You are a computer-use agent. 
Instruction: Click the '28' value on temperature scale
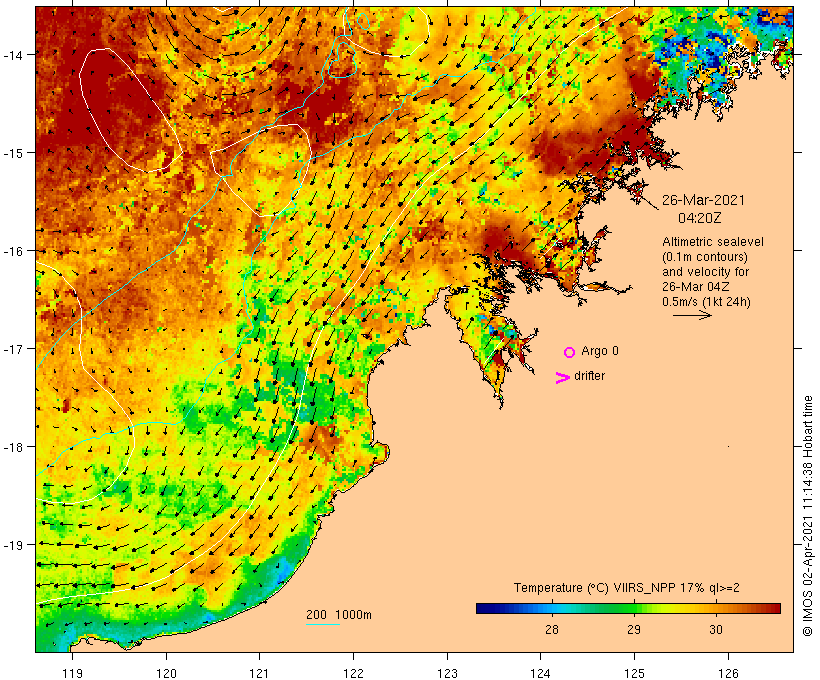(552, 629)
